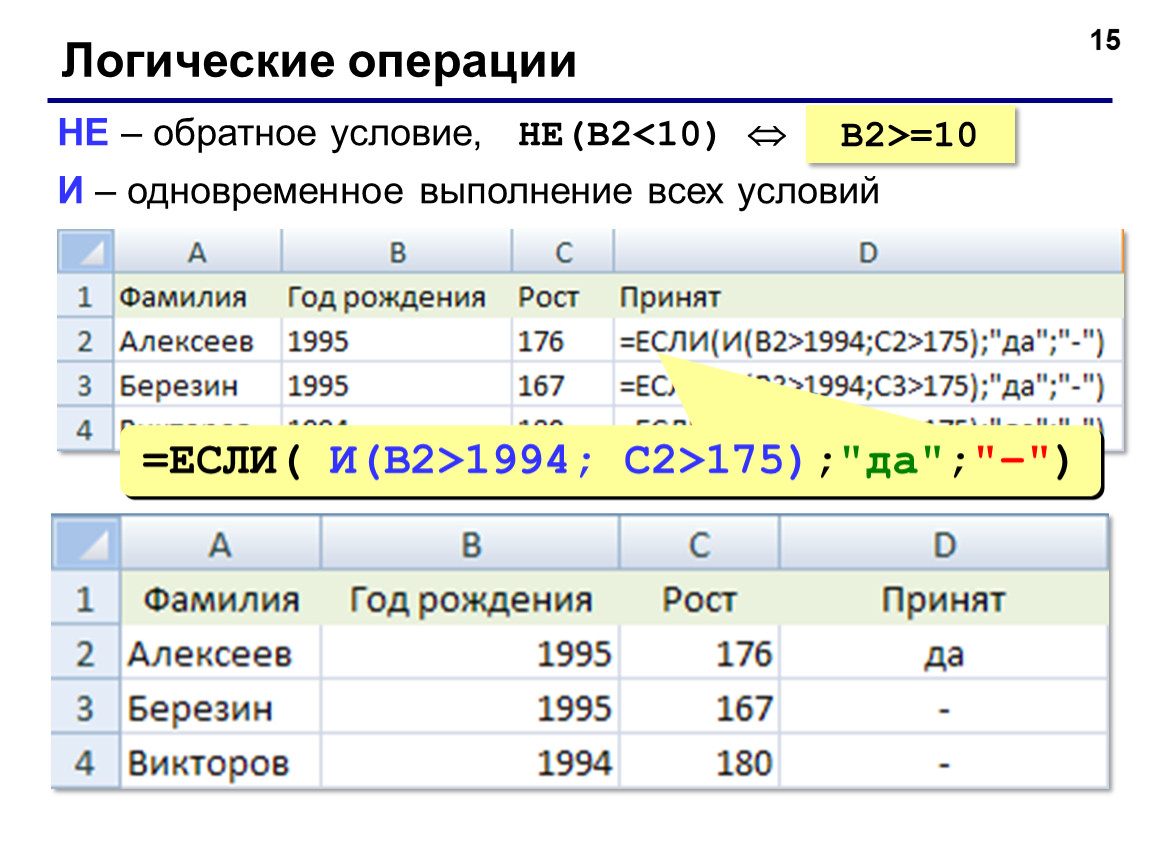The width and height of the screenshot is (1150, 864).
Task: Click the =ЕСЛИ formula cell in row 2
Action: [868, 341]
